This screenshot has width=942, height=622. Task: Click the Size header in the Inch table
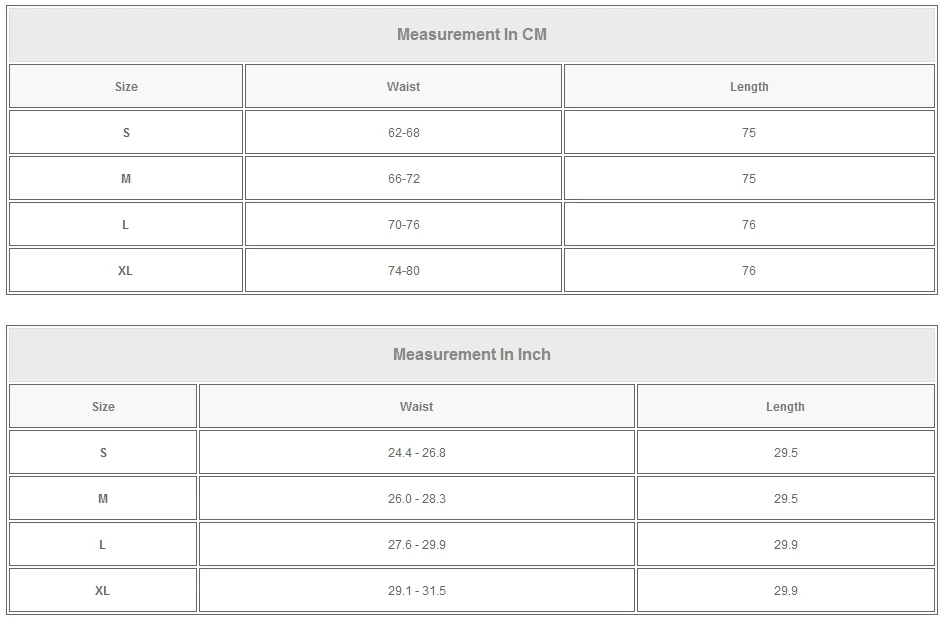point(103,407)
